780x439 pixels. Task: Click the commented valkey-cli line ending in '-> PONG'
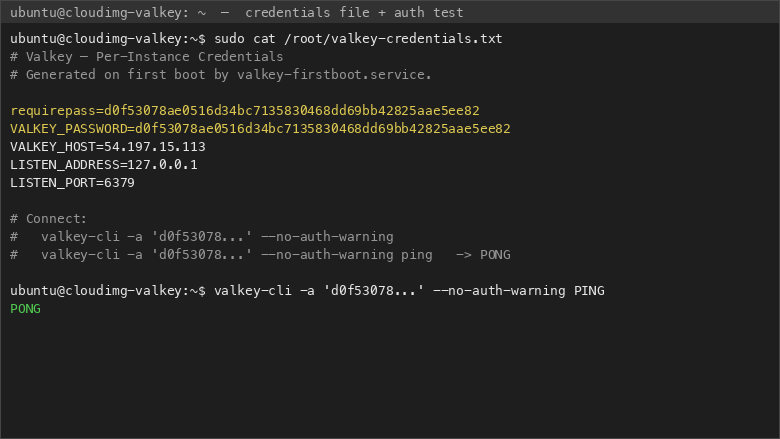point(260,255)
